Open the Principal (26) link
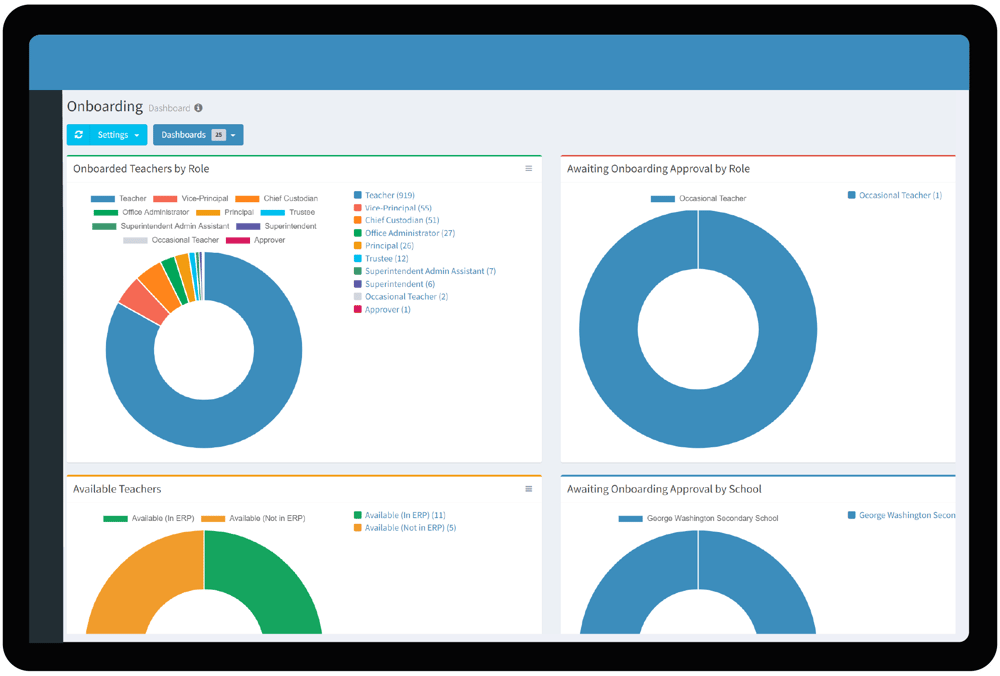The image size is (1000, 676). pyautogui.click(x=389, y=246)
